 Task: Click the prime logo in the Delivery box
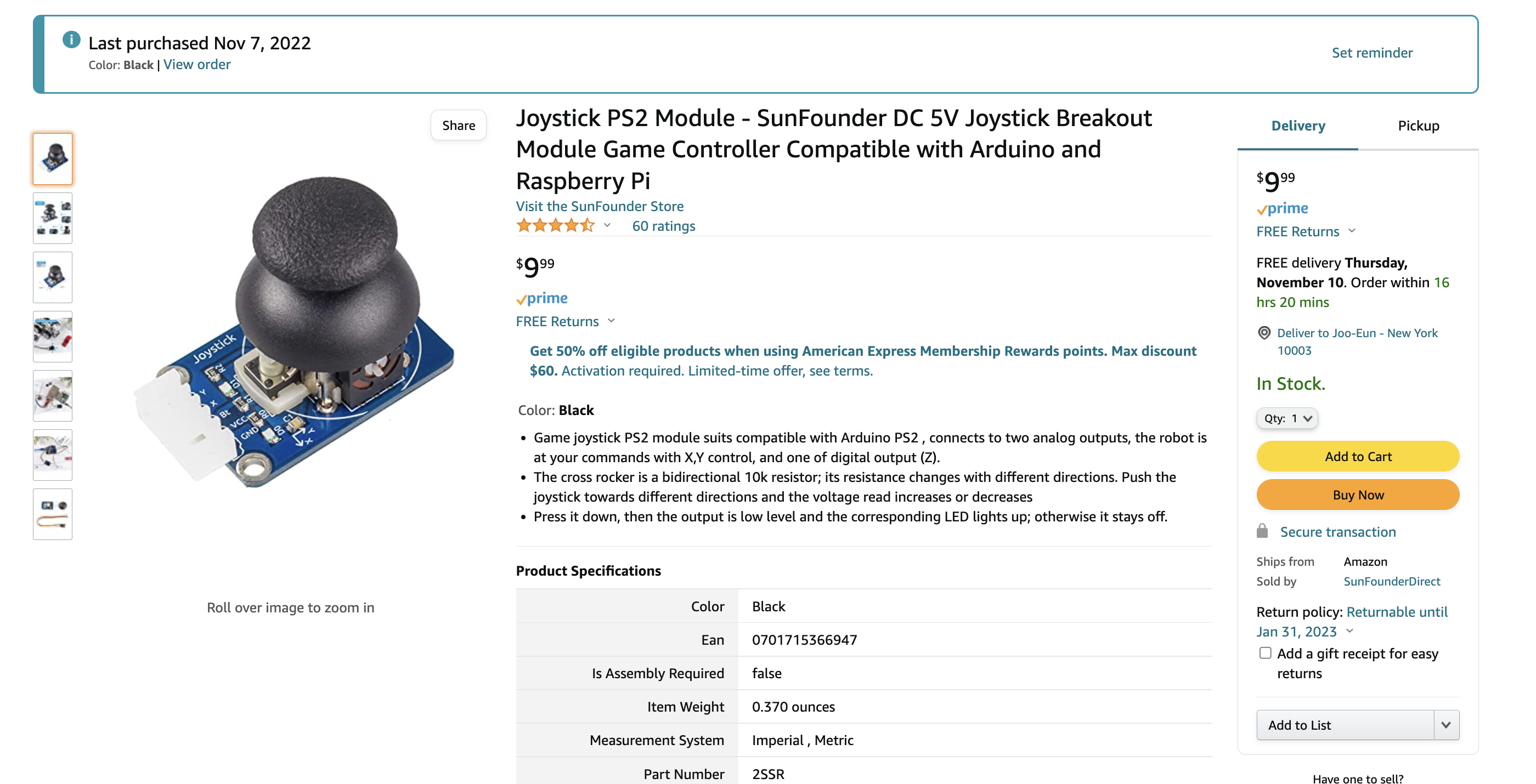pyautogui.click(x=1282, y=208)
